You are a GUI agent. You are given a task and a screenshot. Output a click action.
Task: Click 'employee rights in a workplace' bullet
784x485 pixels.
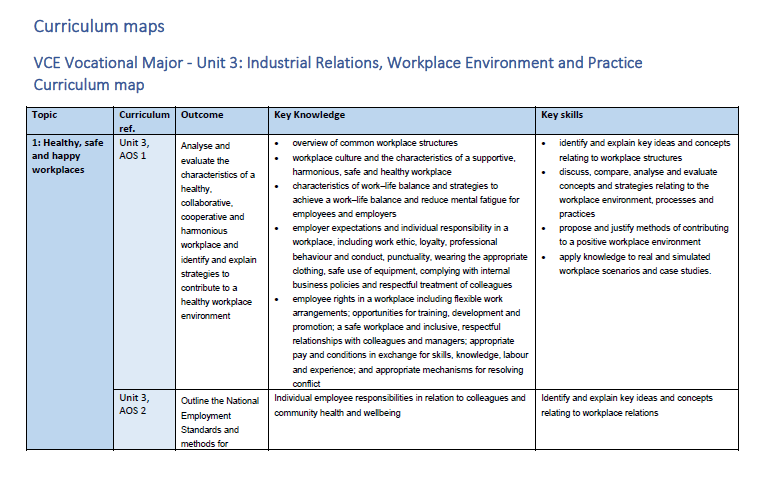click(410, 341)
